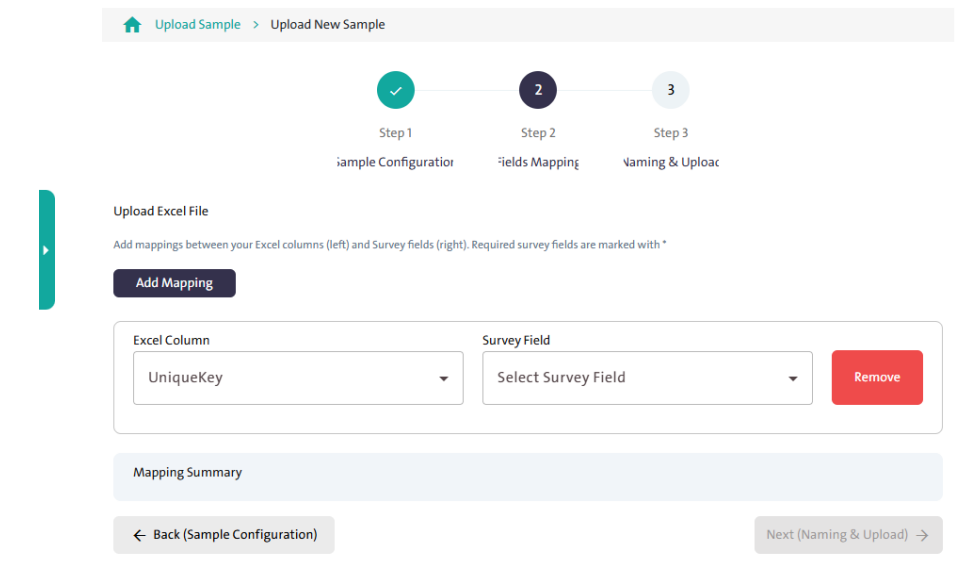Click the Fields Mapping step label
The width and height of the screenshot is (962, 561).
coord(538,162)
